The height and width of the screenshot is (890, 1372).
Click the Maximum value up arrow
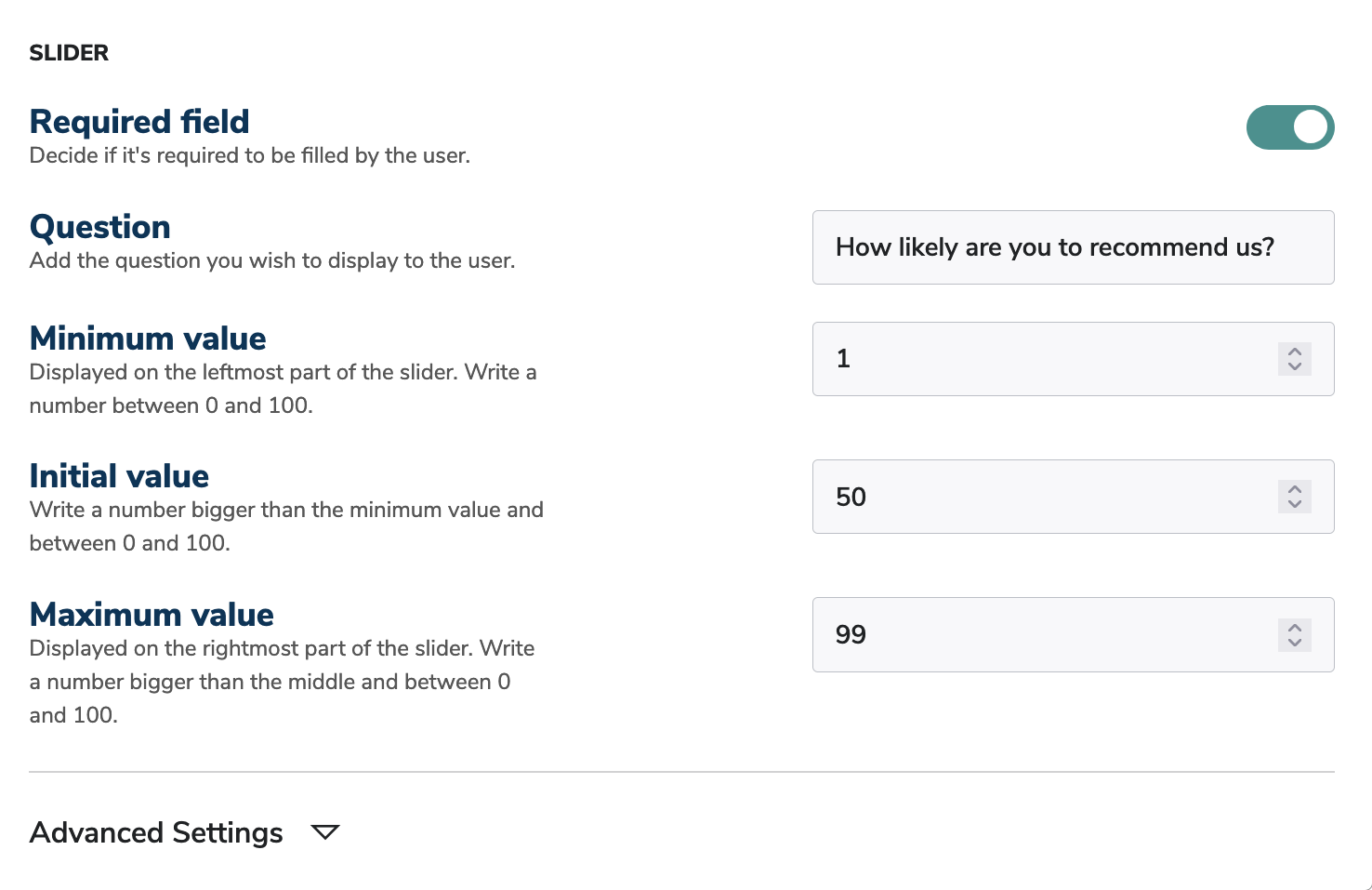(1293, 627)
